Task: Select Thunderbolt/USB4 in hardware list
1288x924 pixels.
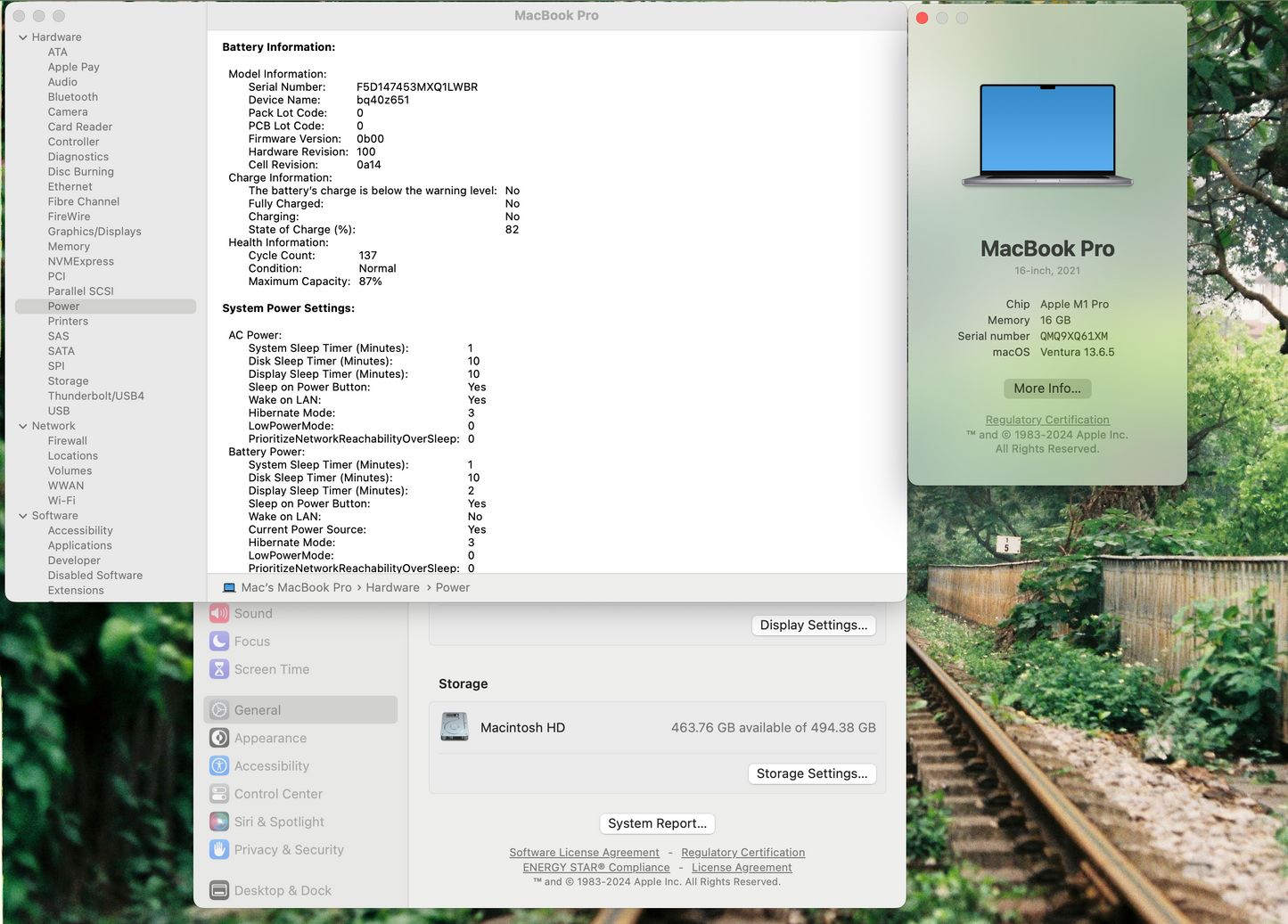Action: pos(95,396)
